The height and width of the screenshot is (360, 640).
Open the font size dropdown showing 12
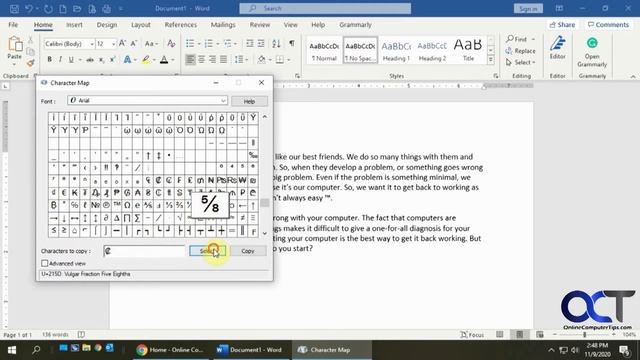113,44
